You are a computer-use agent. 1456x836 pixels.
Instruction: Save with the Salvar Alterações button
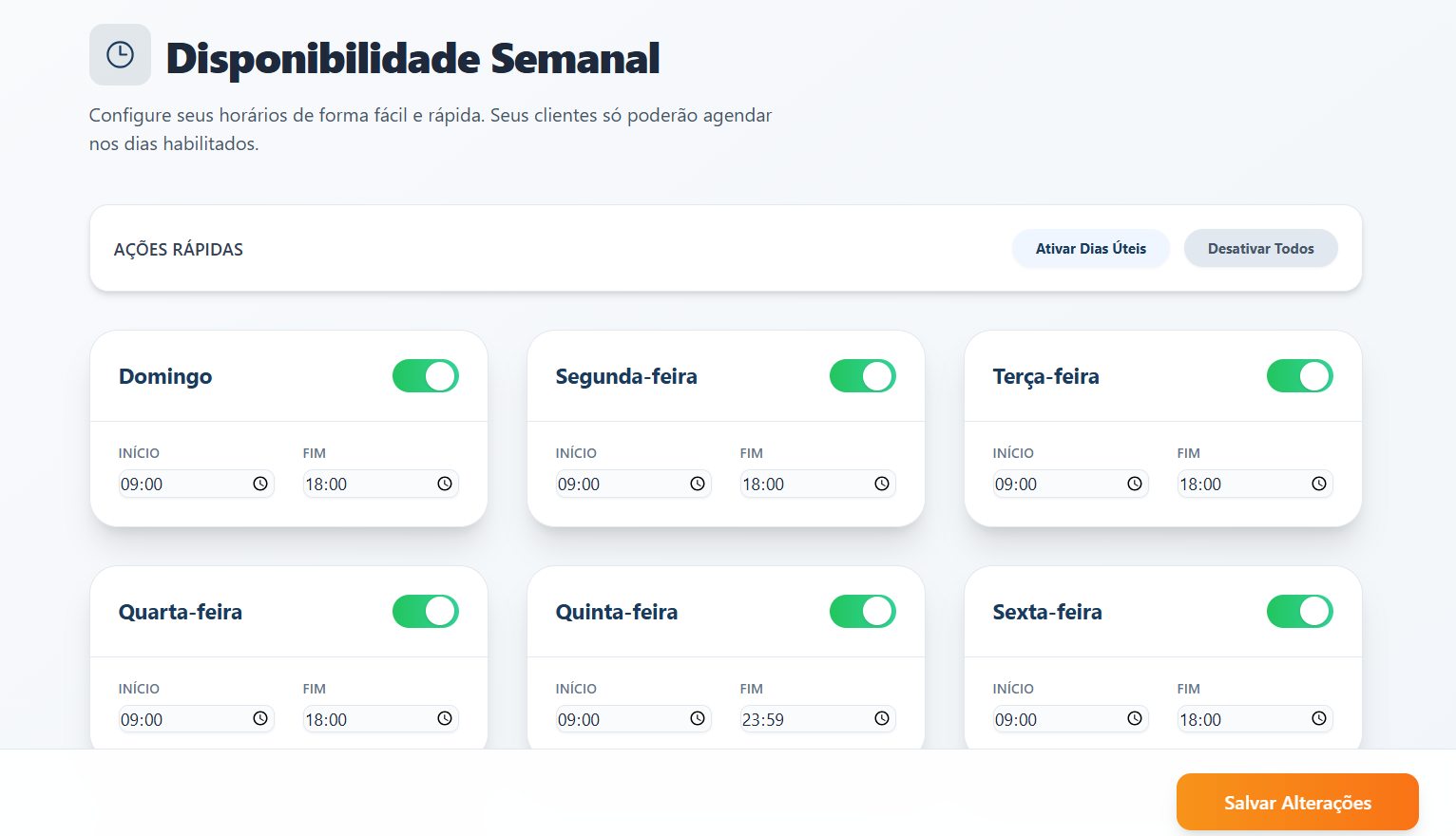[1297, 803]
